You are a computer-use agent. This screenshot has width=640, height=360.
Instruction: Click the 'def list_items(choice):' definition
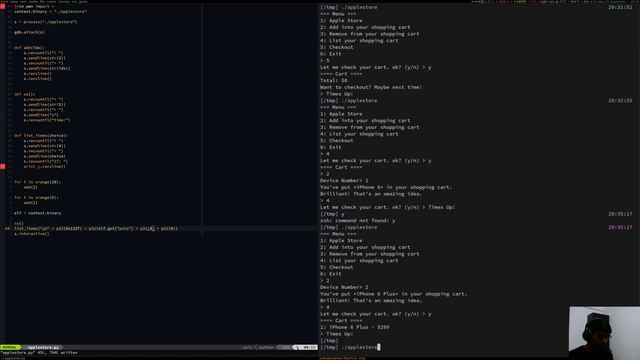tap(41, 136)
